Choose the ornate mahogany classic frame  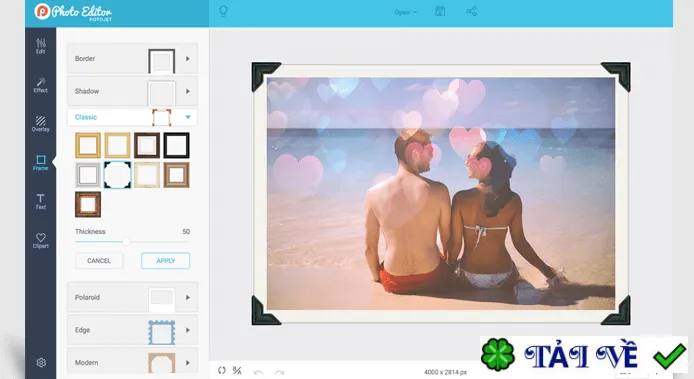tap(88, 205)
